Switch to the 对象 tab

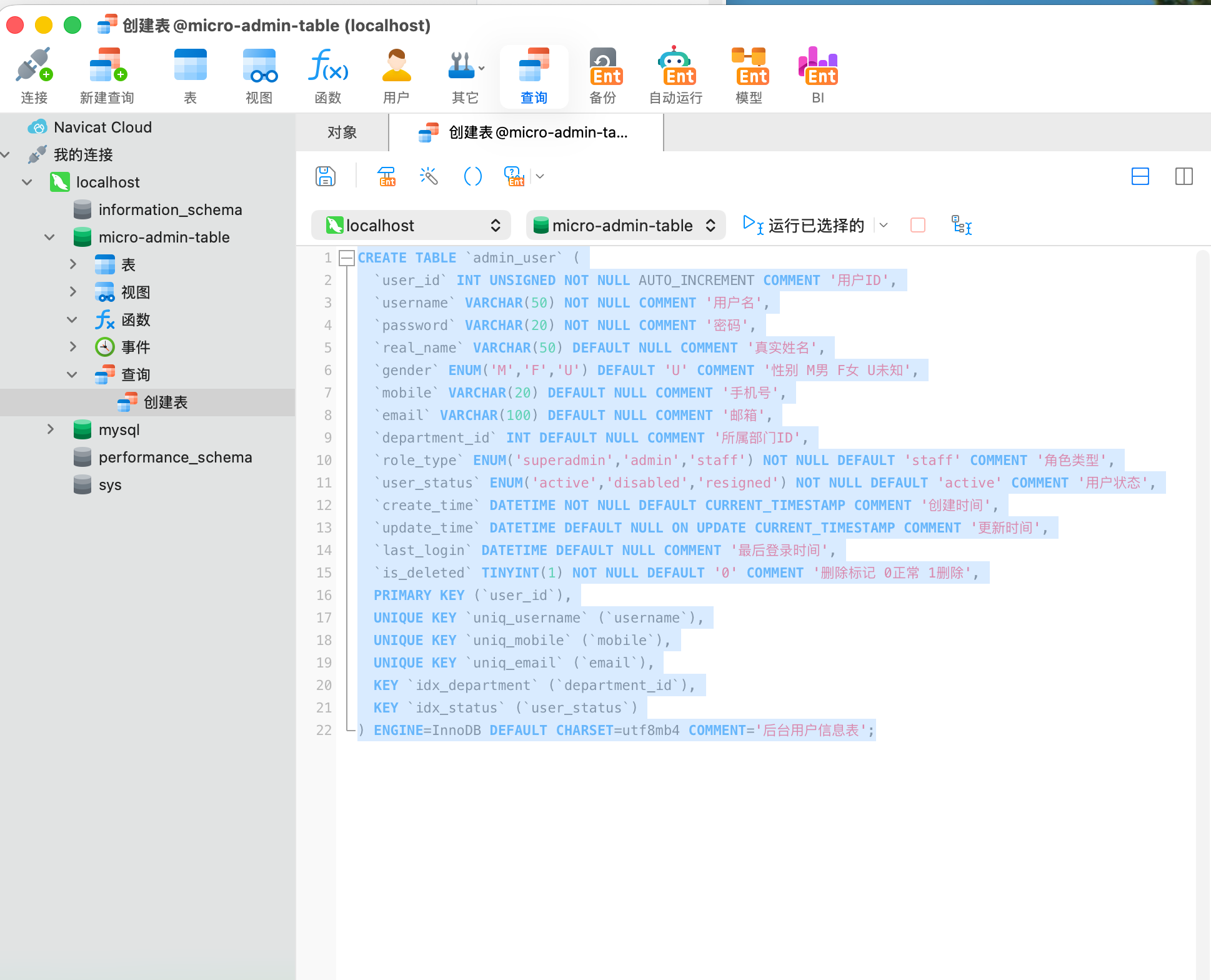pyautogui.click(x=342, y=132)
